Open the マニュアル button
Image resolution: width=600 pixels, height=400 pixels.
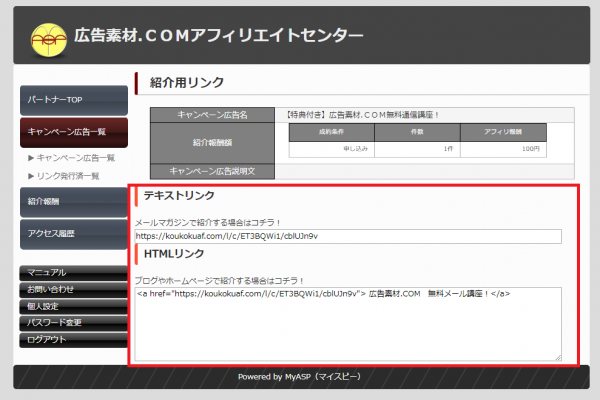click(73, 272)
